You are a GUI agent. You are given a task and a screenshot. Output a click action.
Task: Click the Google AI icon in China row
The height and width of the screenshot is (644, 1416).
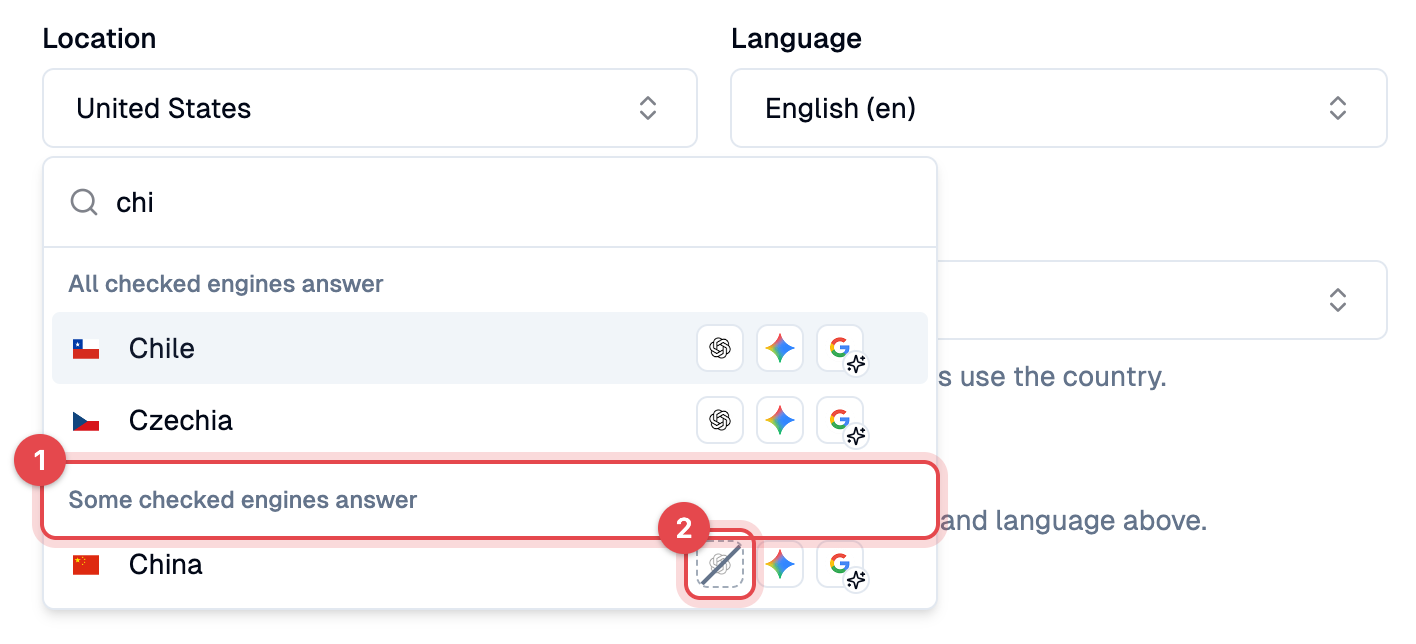point(840,565)
